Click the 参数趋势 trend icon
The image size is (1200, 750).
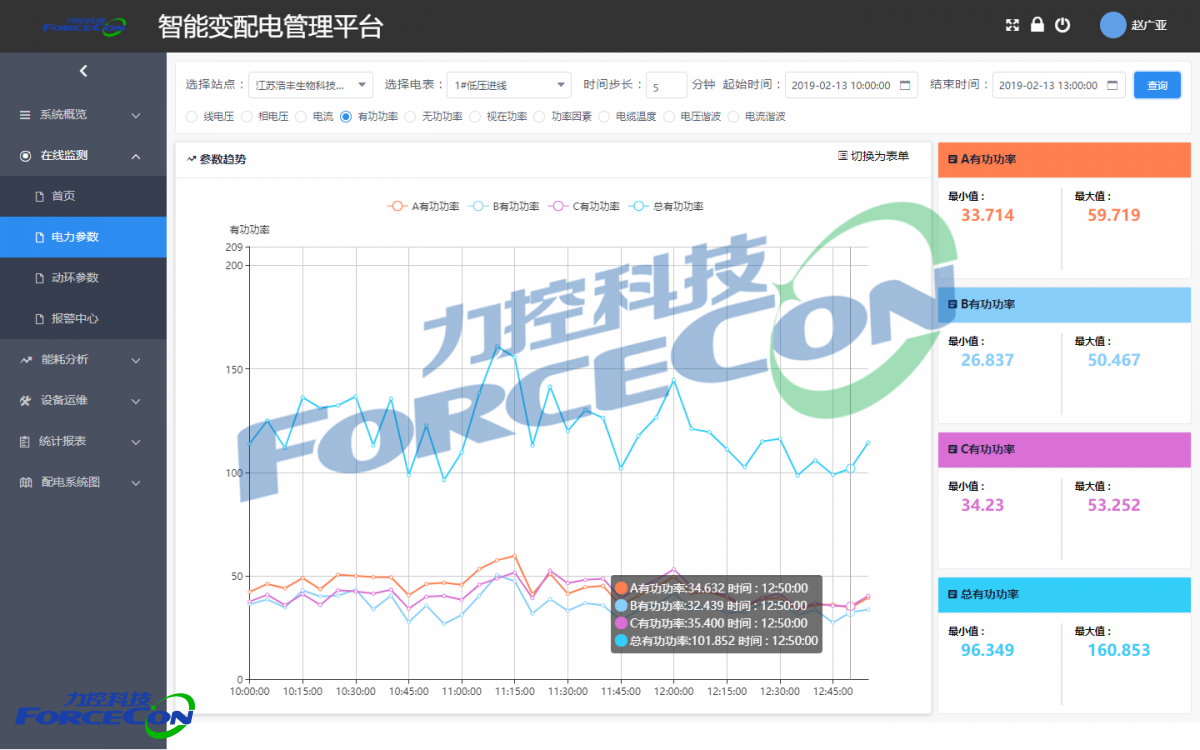(x=191, y=159)
